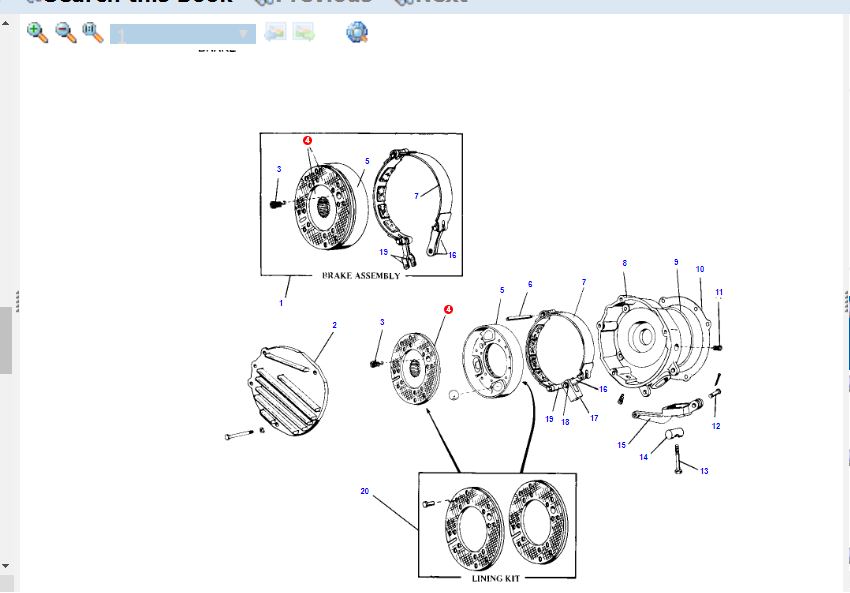Click callout 1 below the Brake Assembly box
Viewport: 850px width, 593px height.
click(281, 303)
